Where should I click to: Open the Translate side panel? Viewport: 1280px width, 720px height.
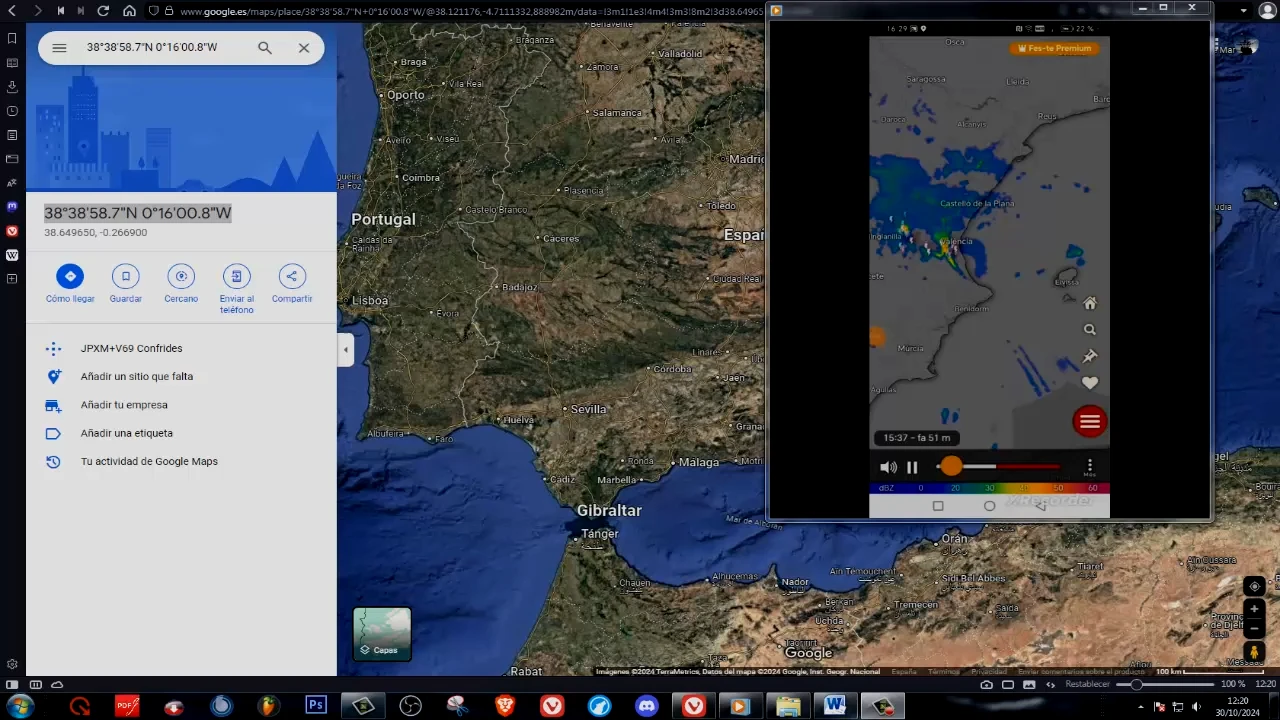click(12, 182)
